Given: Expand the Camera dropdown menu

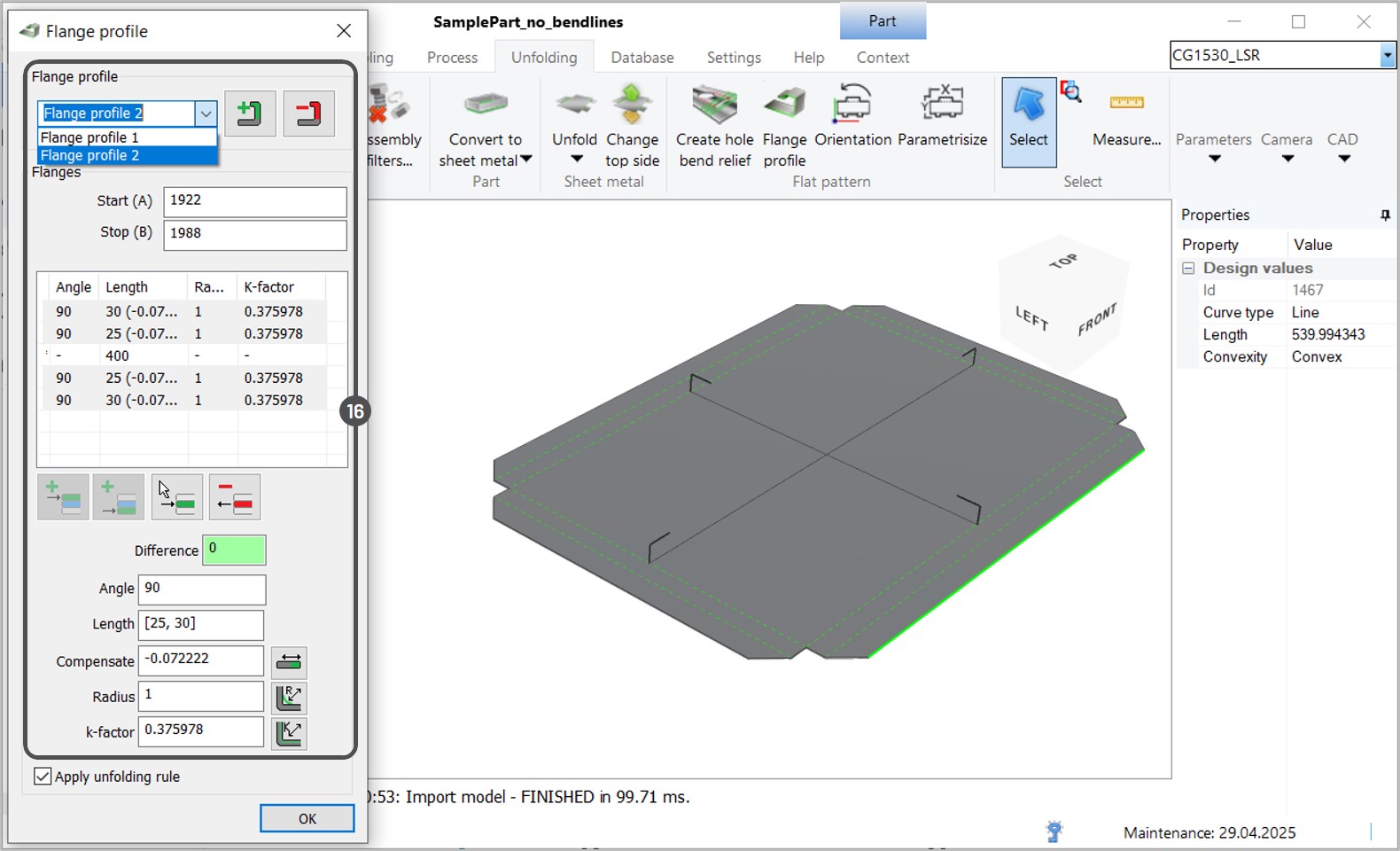Looking at the screenshot, I should tap(1287, 158).
